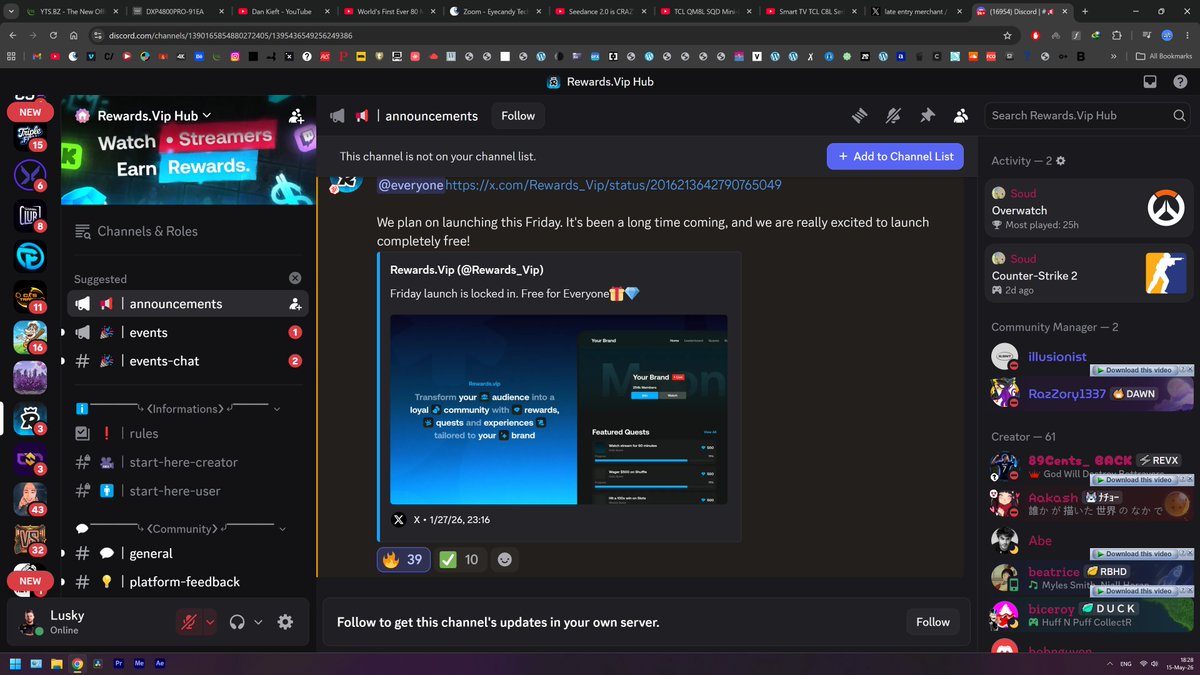The width and height of the screenshot is (1200, 675).
Task: Open the embedded tweet preview image
Action: pyautogui.click(x=558, y=409)
